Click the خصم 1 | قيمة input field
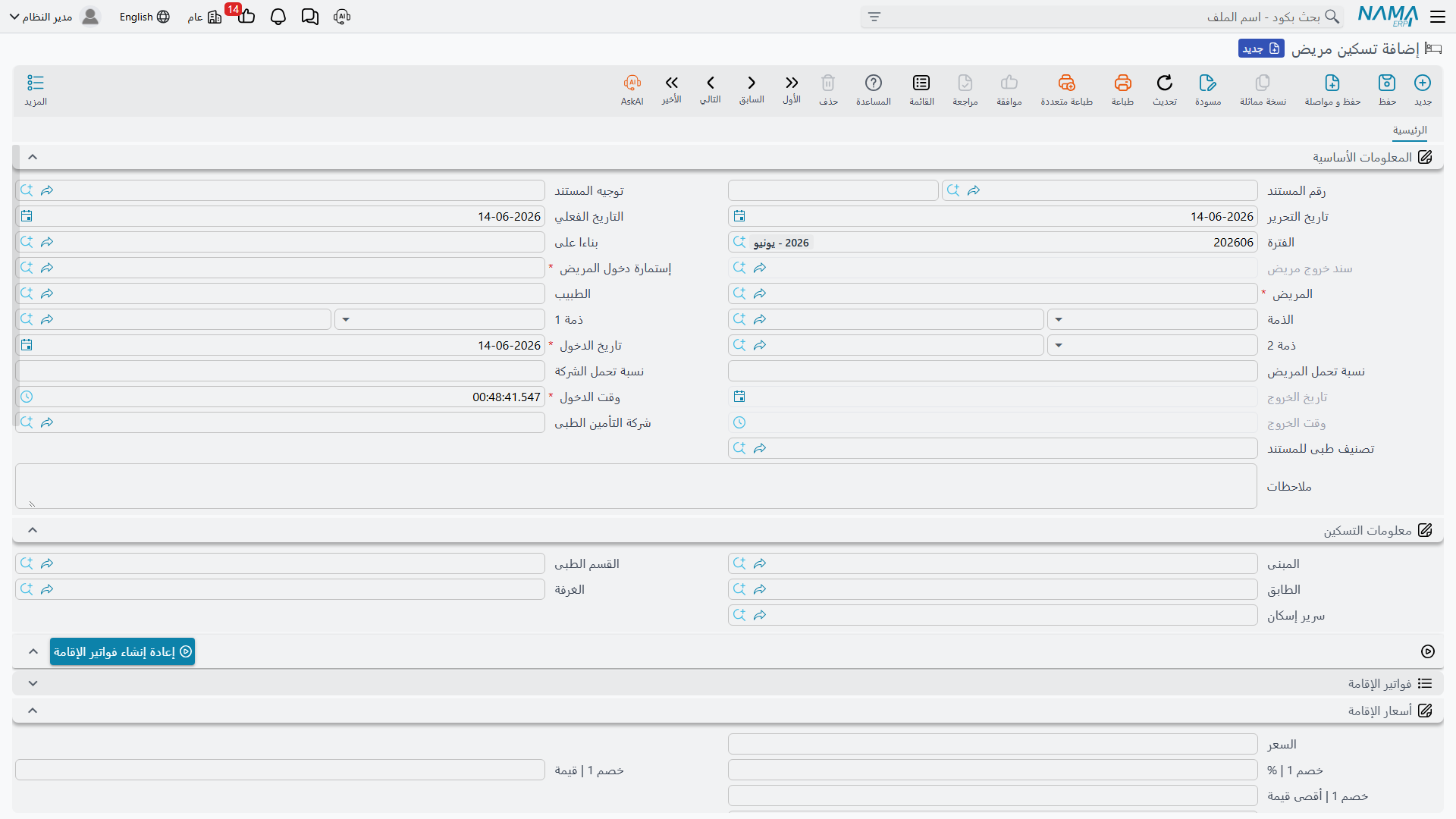 tap(280, 770)
